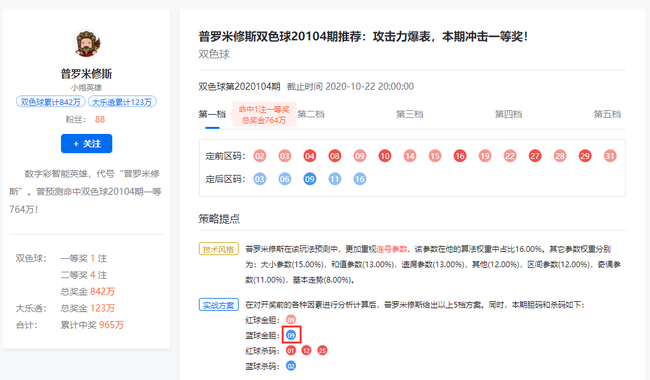Open the 双色球累计842万 badge
The image size is (650, 380).
pos(51,102)
